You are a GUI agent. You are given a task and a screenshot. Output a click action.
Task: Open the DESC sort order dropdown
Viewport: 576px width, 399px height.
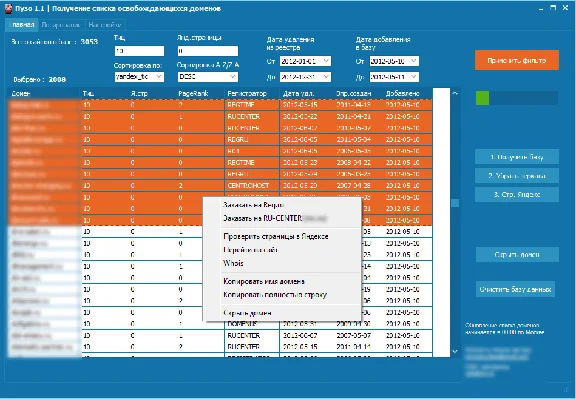(x=233, y=77)
